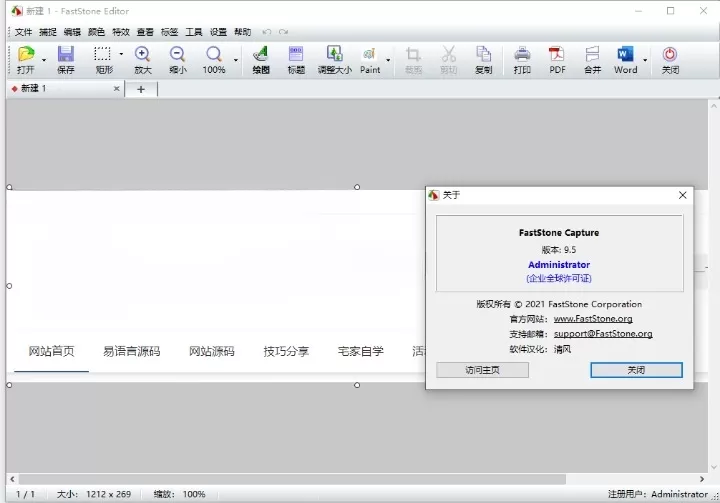
Task: Expand dropdown arrow next to Paint
Action: (x=388, y=60)
